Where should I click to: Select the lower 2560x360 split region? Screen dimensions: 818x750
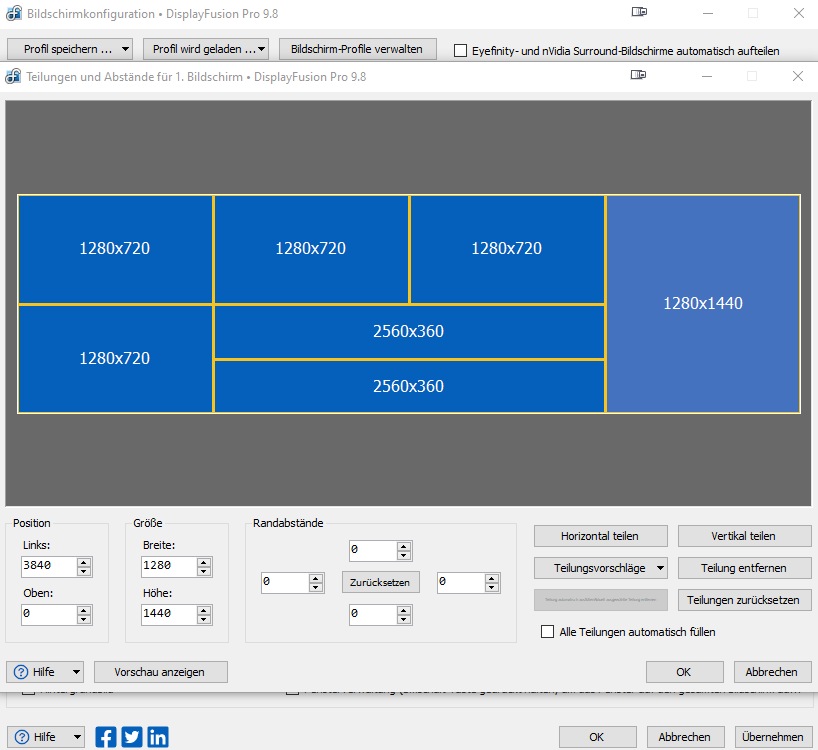click(x=409, y=386)
